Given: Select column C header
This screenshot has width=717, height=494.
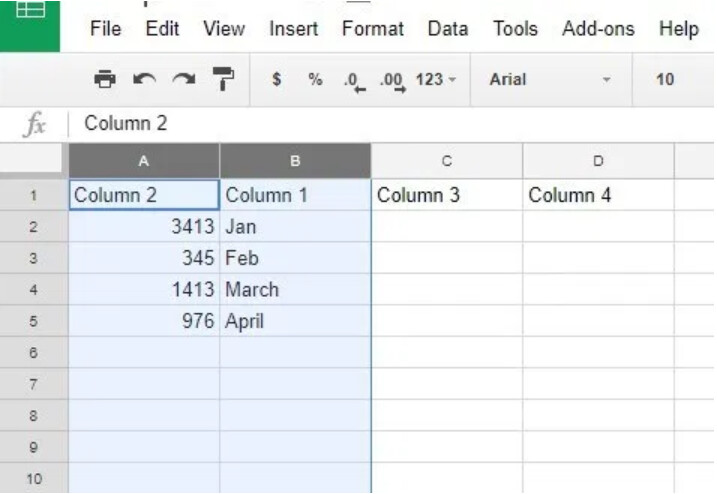Looking at the screenshot, I should point(446,160).
